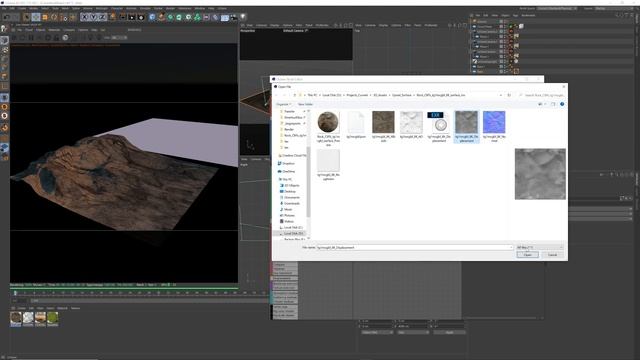Click the timeline playhead at frame zero
640x360 pixels.
16,293
